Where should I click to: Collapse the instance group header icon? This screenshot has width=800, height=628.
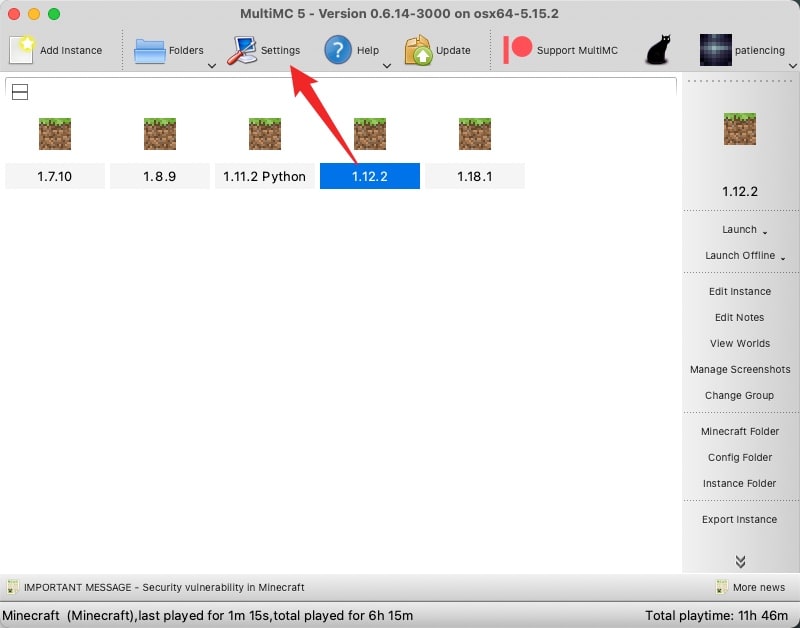pyautogui.click(x=20, y=92)
